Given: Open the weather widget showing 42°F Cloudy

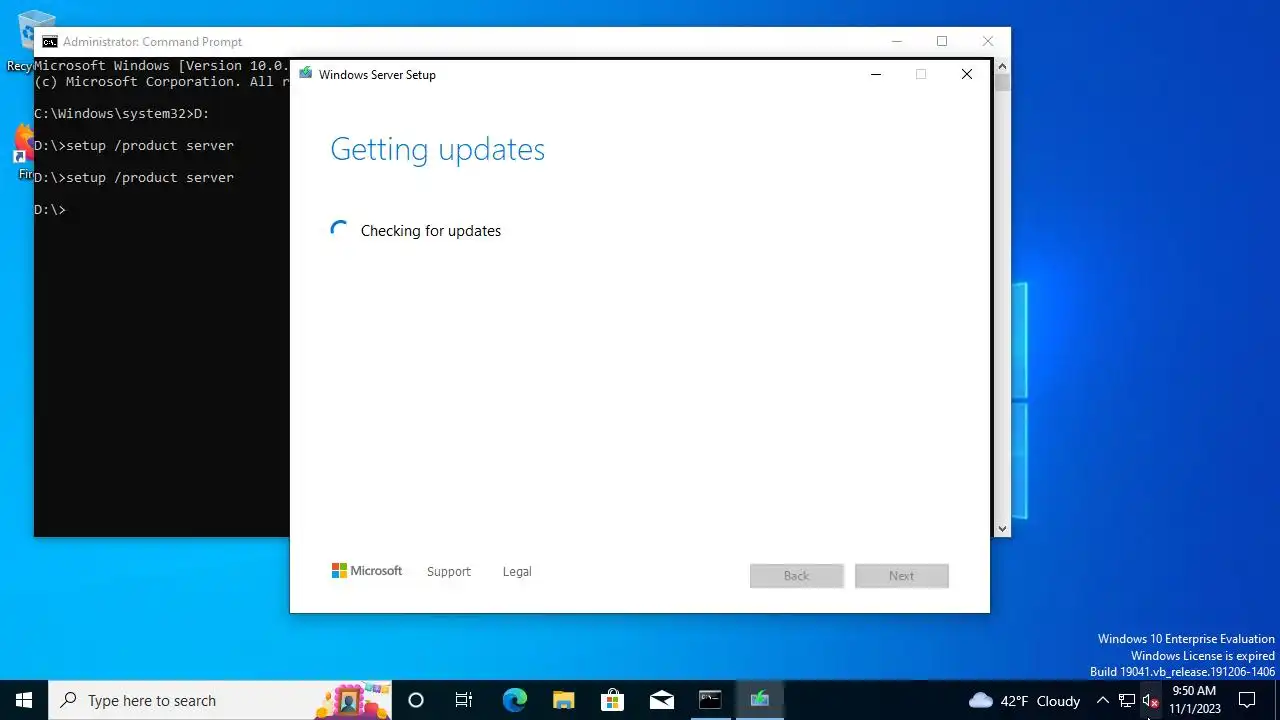Looking at the screenshot, I should [1025, 700].
